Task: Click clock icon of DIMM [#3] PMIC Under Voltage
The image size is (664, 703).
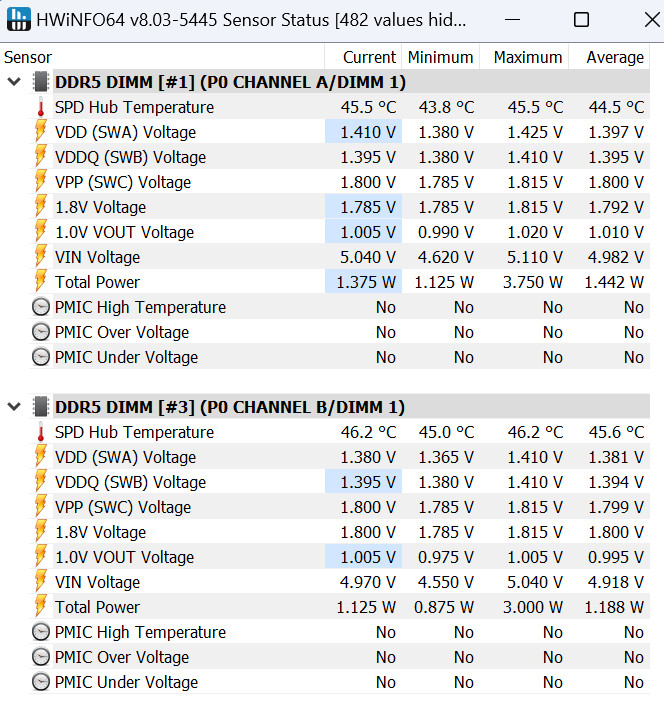Action: 41,682
